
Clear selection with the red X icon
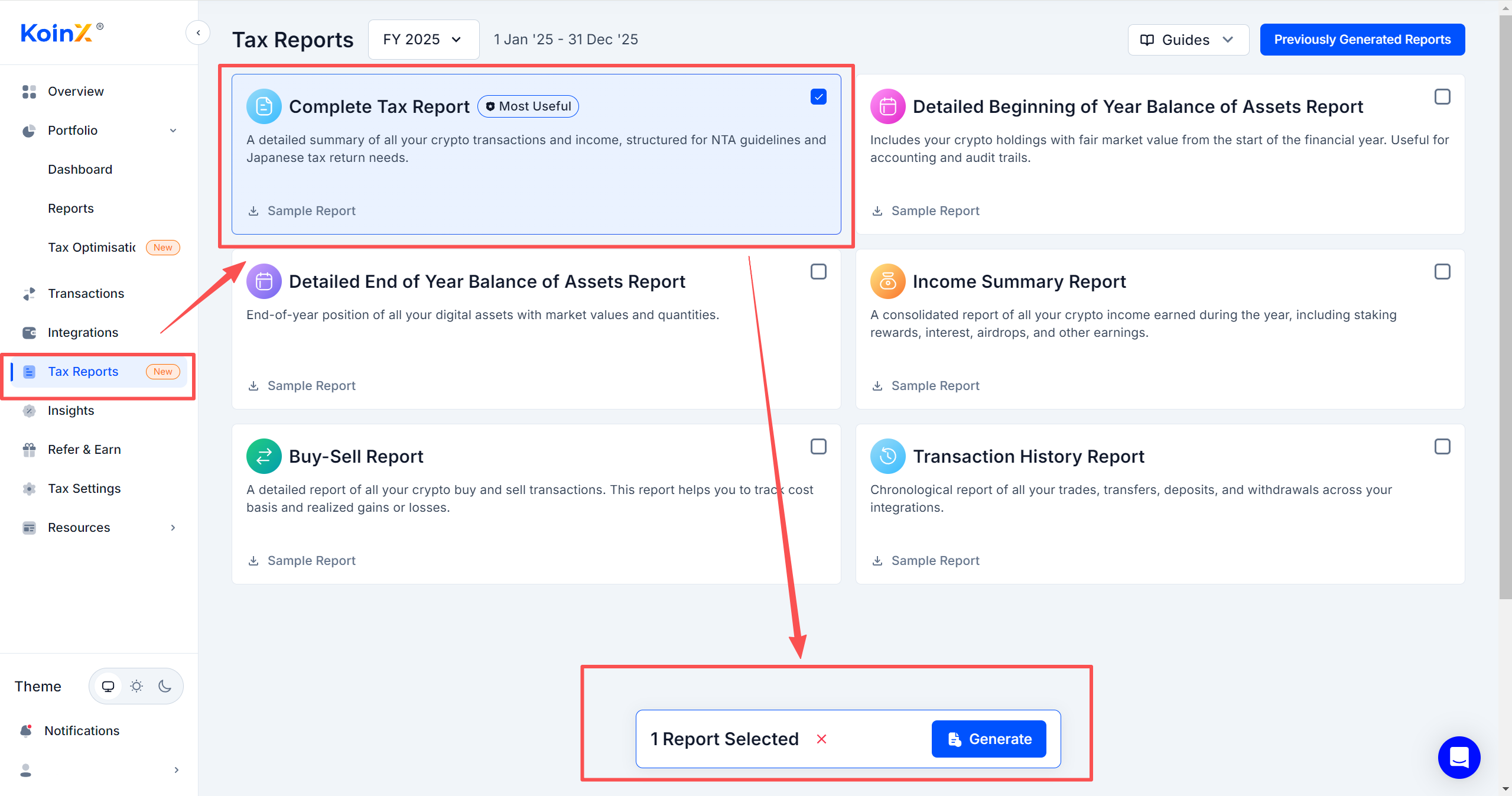821,739
